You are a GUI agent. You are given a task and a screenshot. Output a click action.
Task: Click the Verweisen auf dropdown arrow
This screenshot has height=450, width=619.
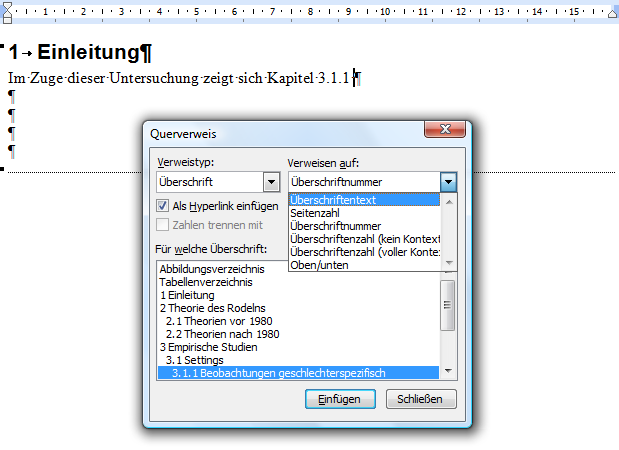[x=448, y=182]
